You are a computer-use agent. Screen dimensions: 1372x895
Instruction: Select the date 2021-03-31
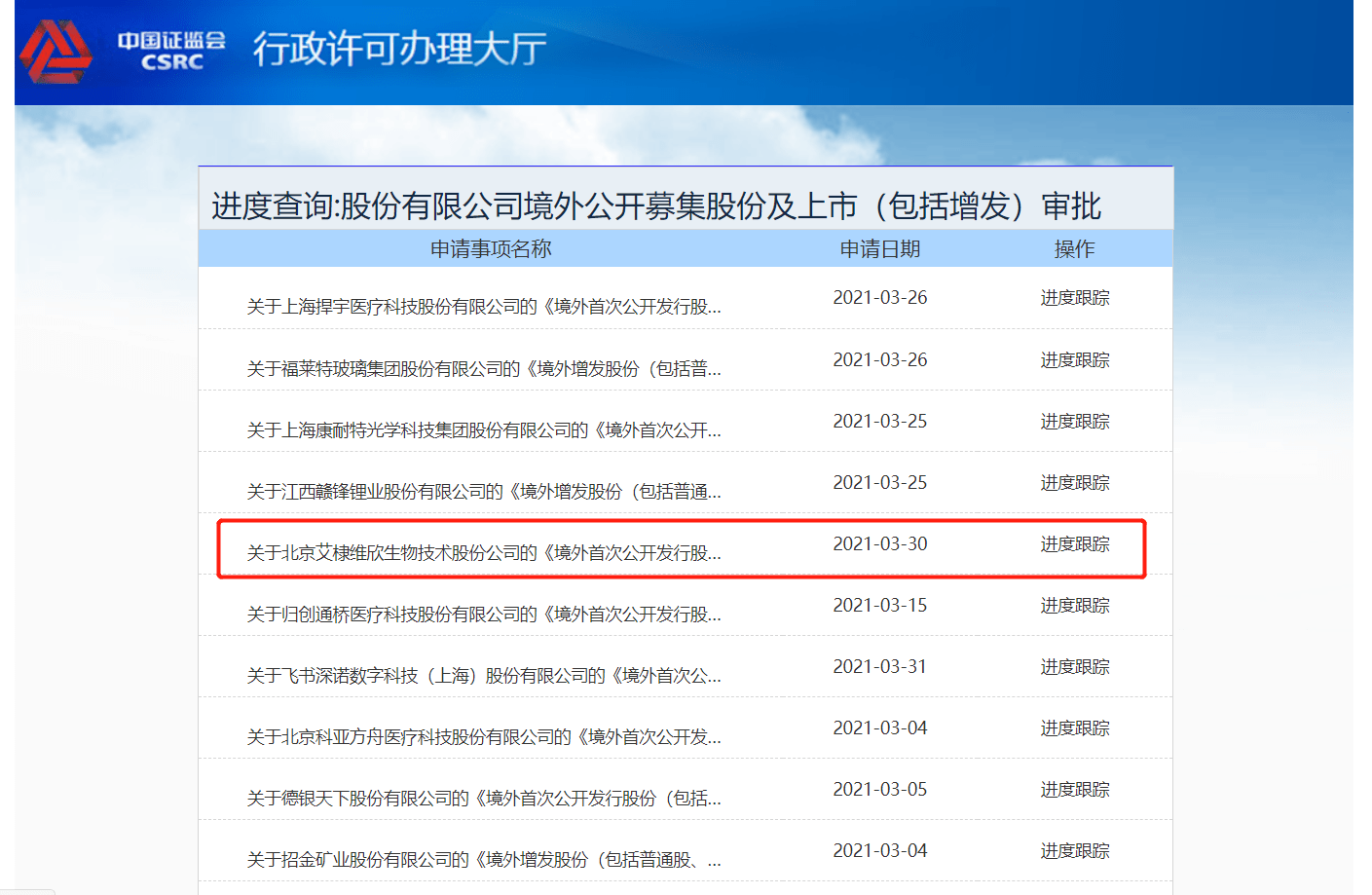[x=880, y=667]
